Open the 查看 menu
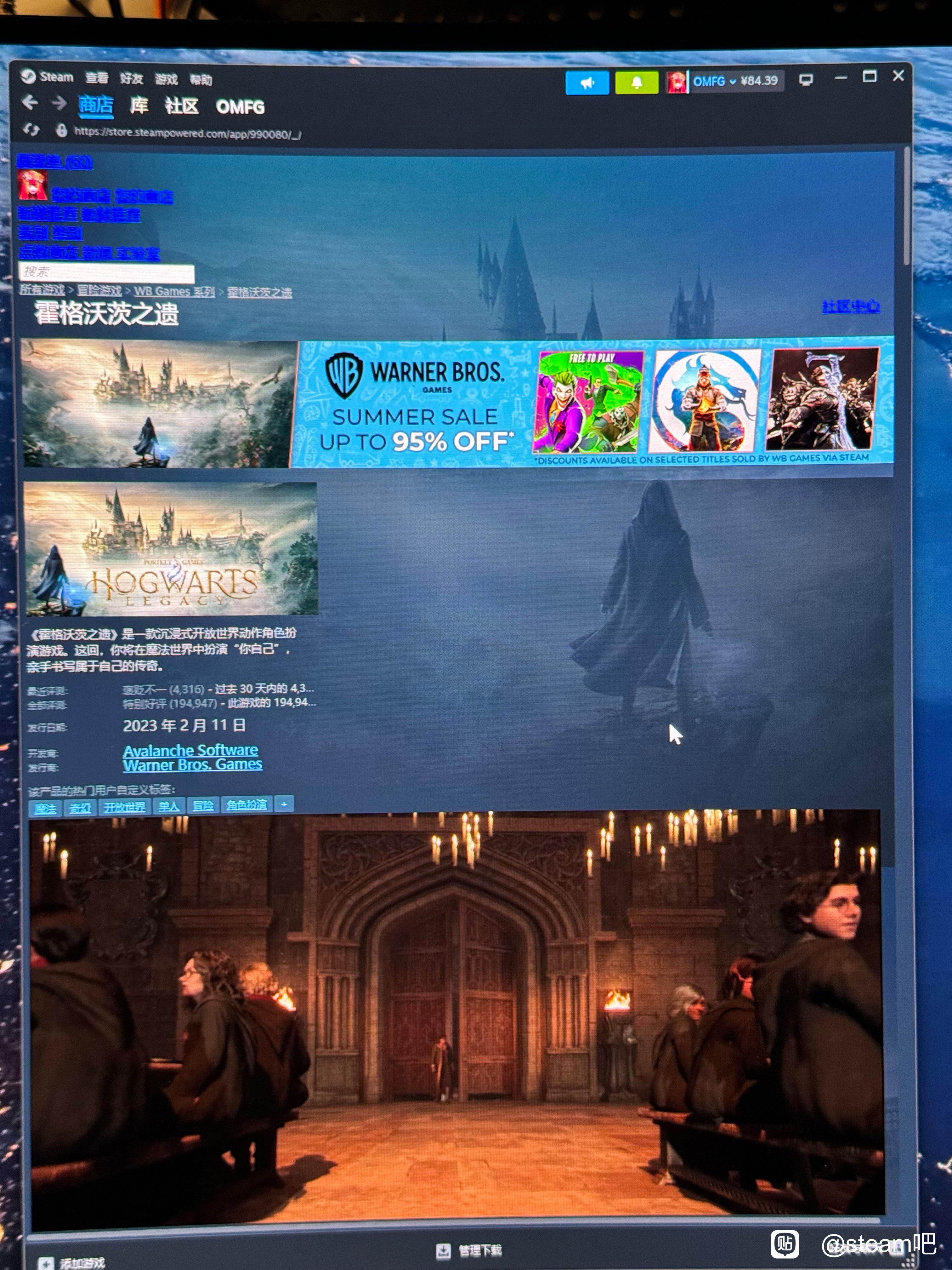The height and width of the screenshot is (1270, 952). [96, 77]
